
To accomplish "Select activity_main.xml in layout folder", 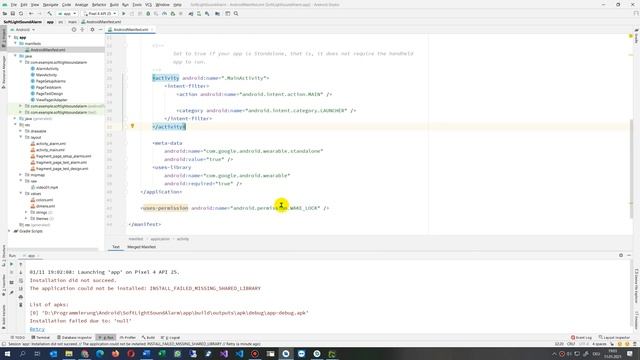I will click(x=47, y=150).
